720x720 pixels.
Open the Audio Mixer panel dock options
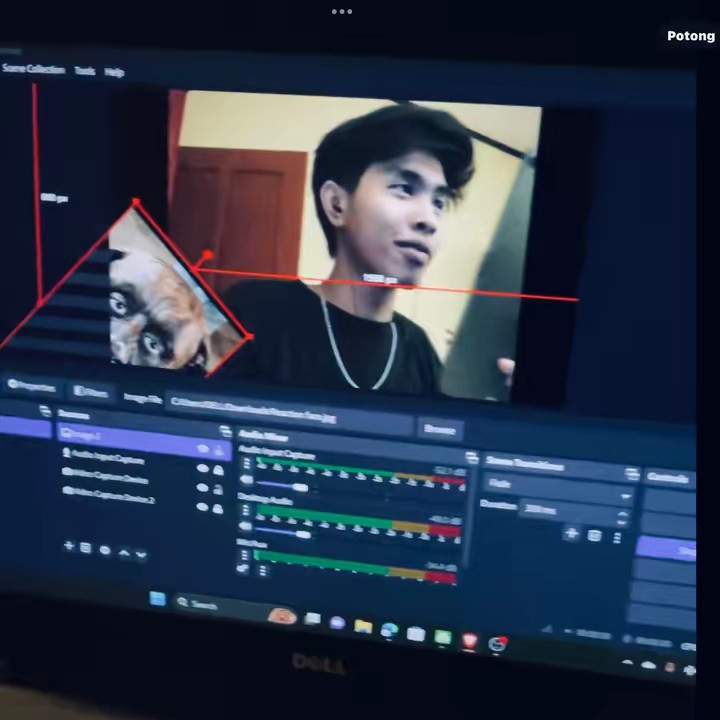tap(471, 457)
